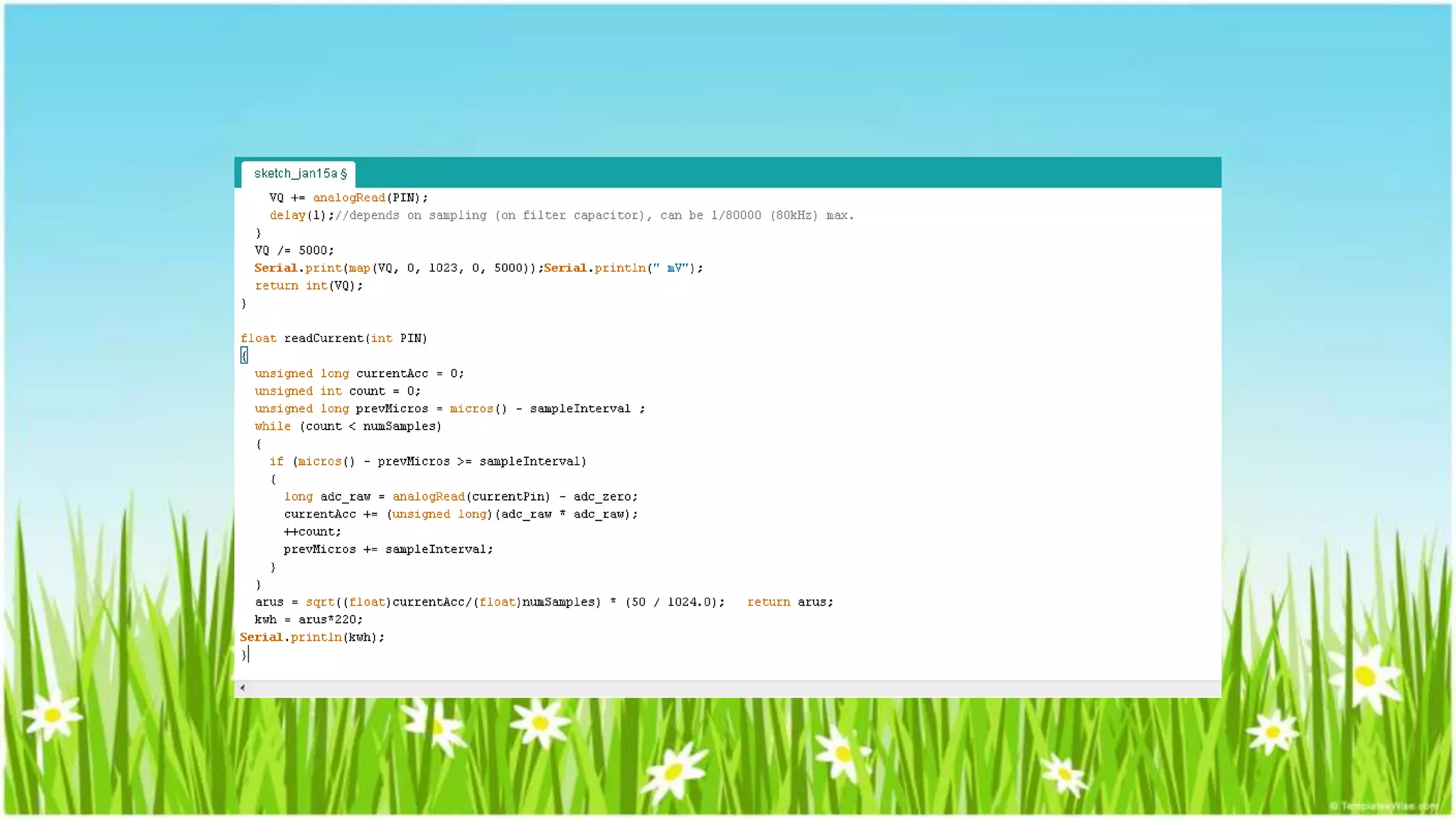Screen dimensions: 1456x819
Task: Click 'unsigned long currentAcc = 0;' line
Action: (359, 373)
